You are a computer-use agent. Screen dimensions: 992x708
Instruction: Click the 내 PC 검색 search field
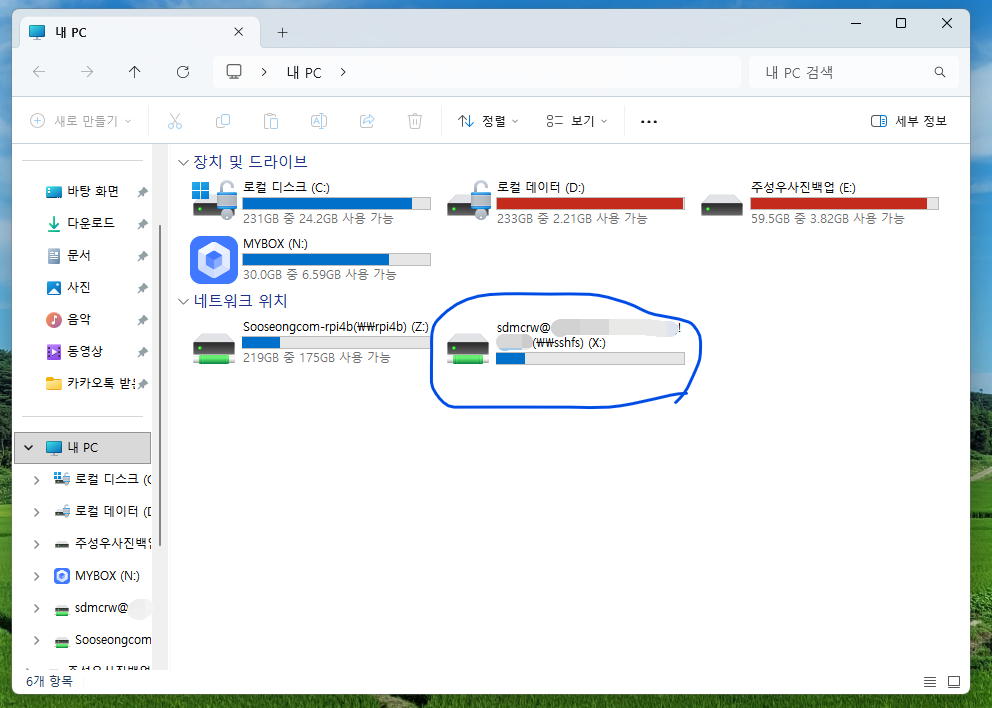click(845, 72)
